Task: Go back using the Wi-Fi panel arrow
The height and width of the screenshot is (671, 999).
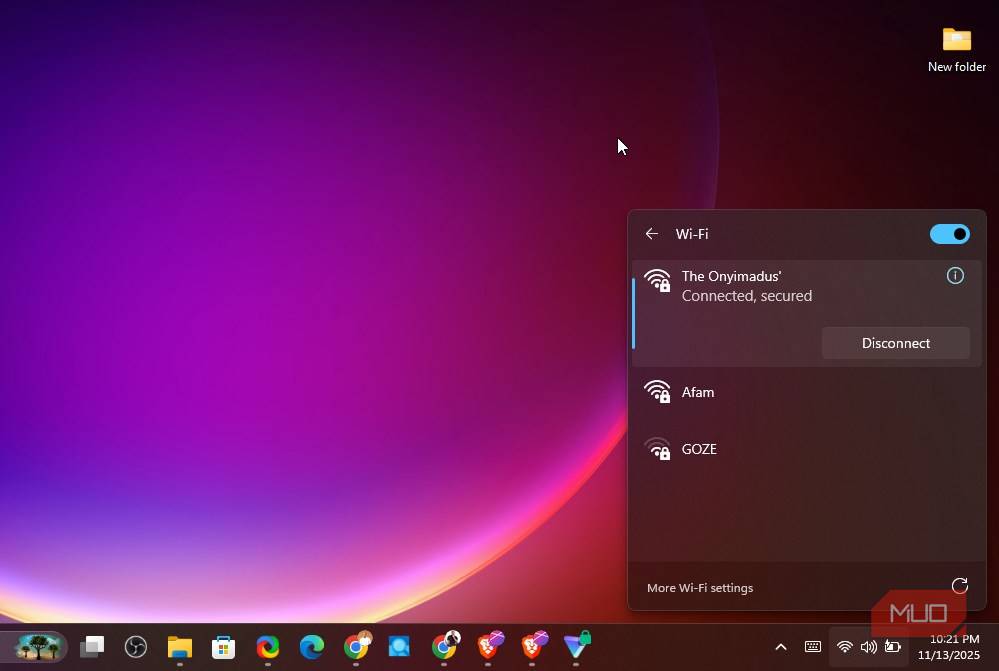Action: (x=652, y=234)
